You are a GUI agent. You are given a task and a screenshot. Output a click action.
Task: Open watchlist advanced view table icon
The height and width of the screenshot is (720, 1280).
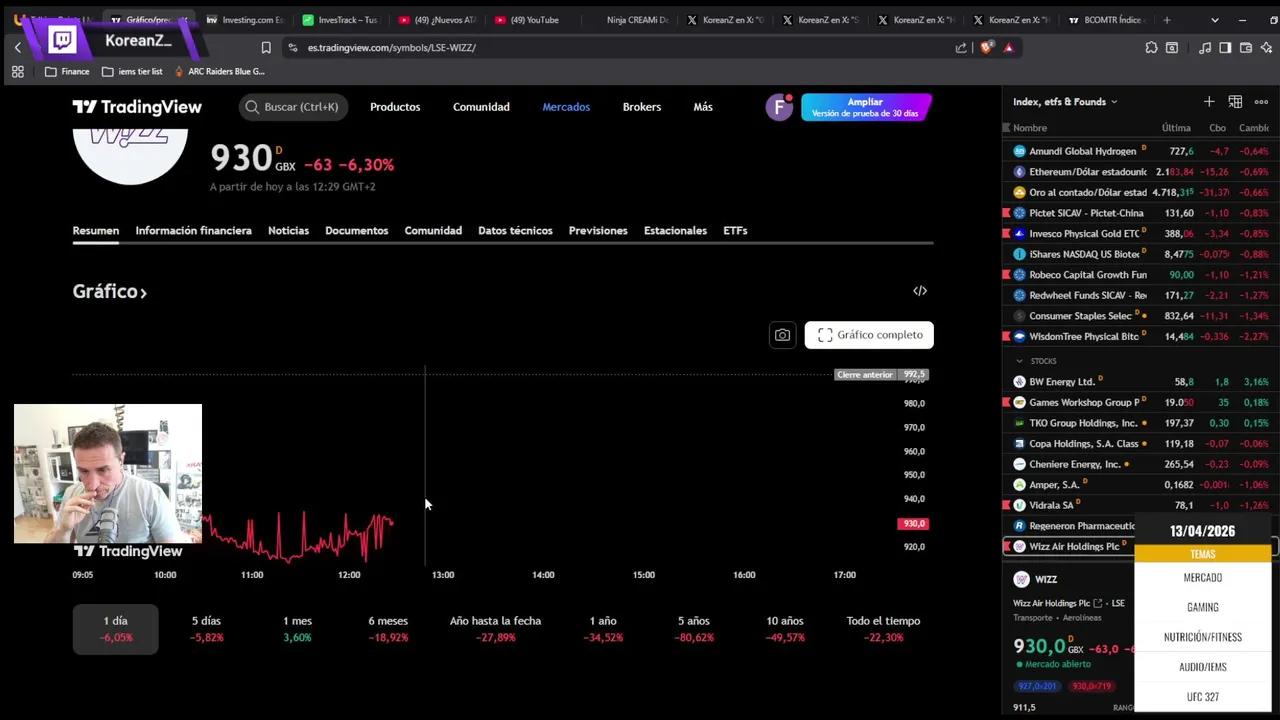pos(1235,101)
